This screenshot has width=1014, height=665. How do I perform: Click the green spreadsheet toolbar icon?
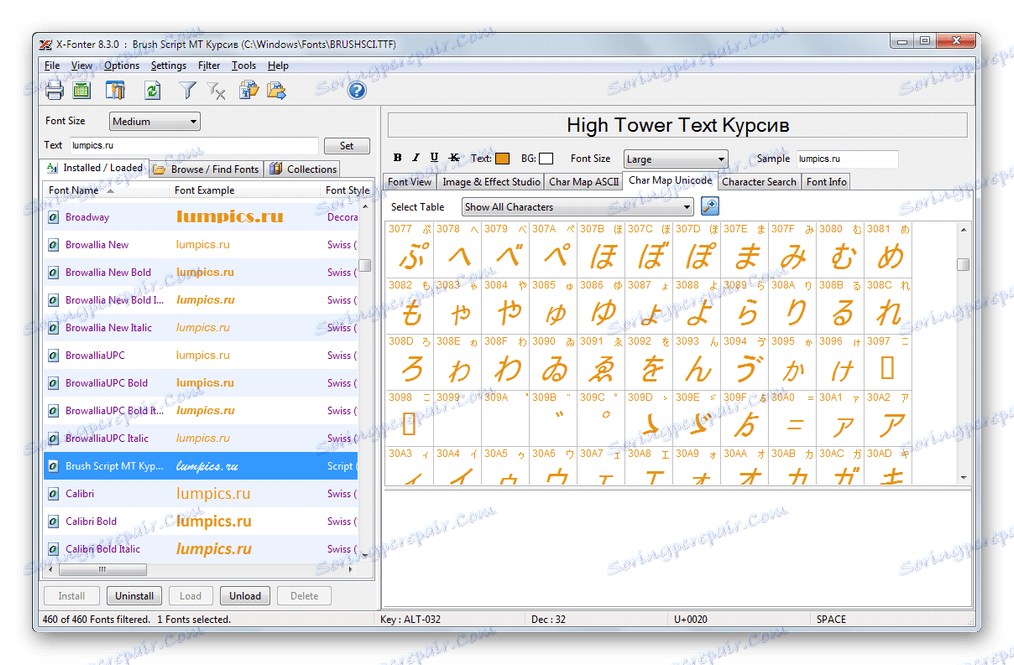point(81,91)
